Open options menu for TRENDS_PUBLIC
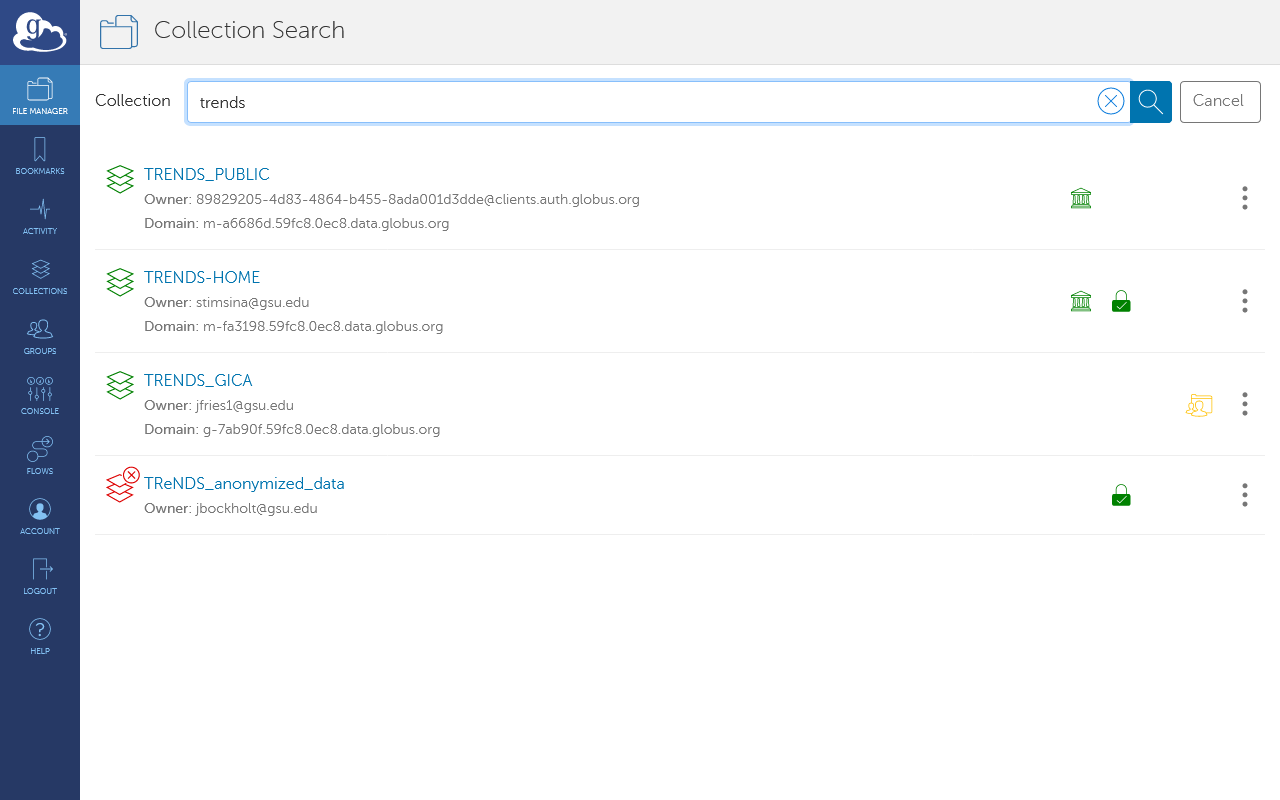 [x=1245, y=198]
